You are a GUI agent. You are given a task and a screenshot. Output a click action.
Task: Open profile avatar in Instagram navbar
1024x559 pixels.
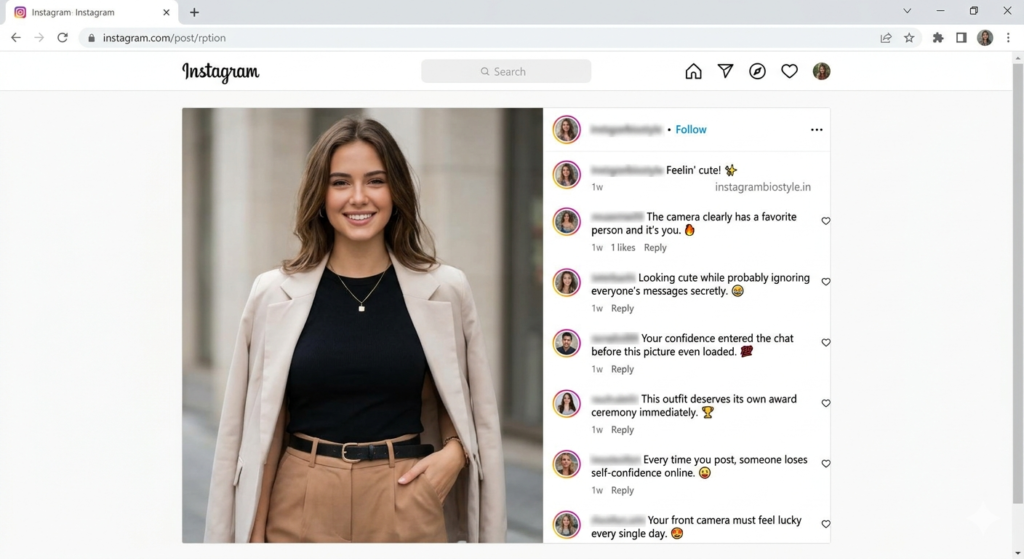click(822, 71)
